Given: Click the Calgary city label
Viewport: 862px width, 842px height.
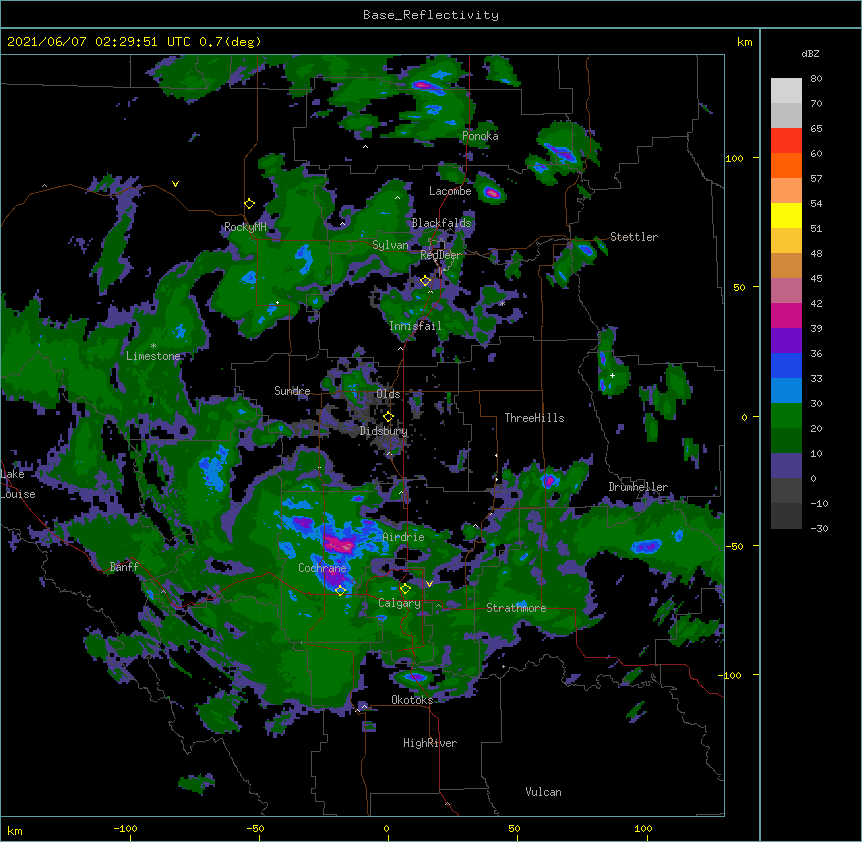Looking at the screenshot, I should pos(399,603).
